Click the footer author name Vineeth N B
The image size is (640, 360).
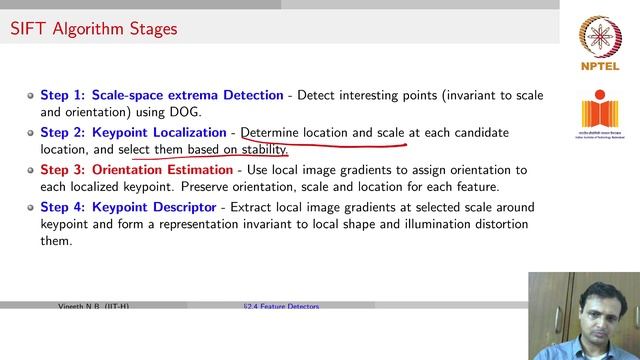(x=93, y=306)
